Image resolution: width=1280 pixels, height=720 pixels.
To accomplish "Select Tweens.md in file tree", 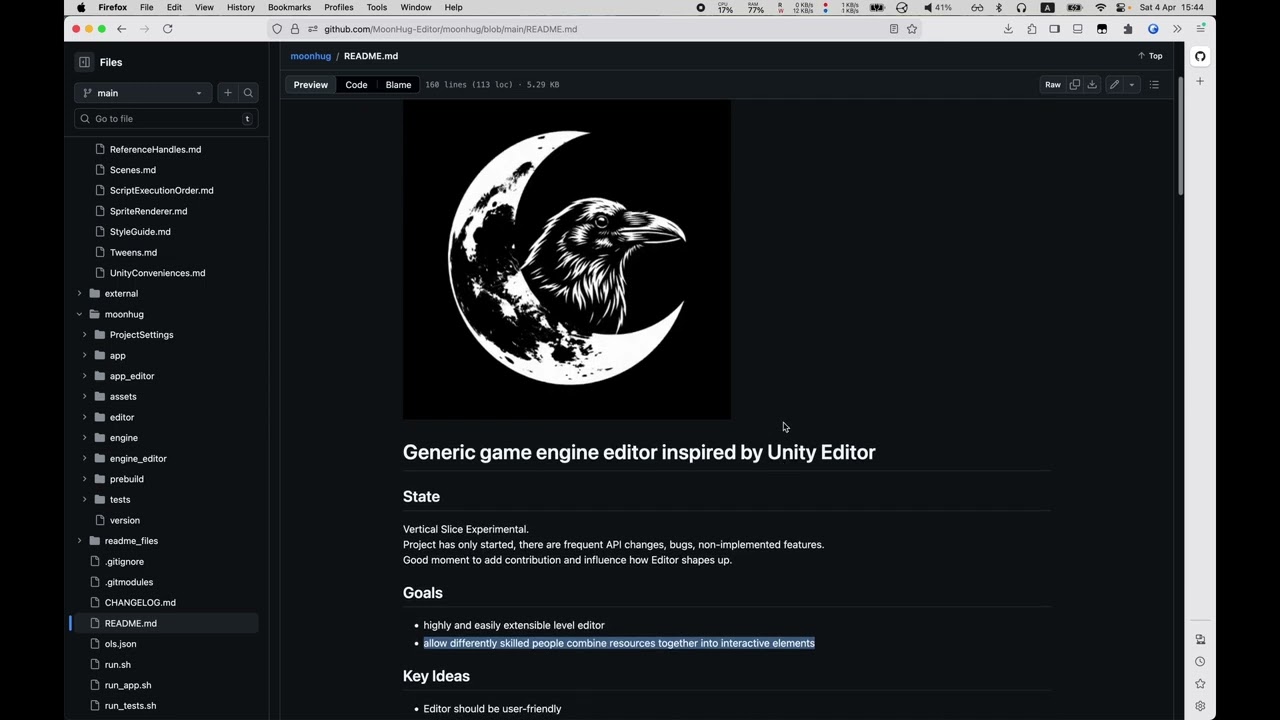I will 133,253.
